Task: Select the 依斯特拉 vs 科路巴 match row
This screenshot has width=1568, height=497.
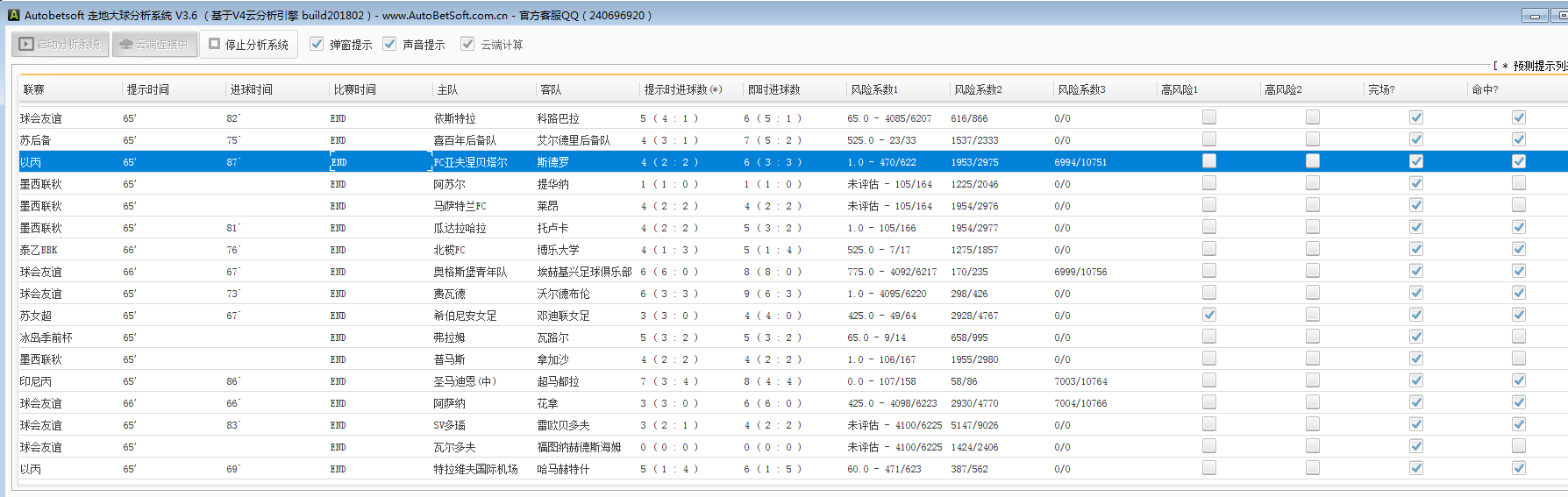Action: [454, 118]
